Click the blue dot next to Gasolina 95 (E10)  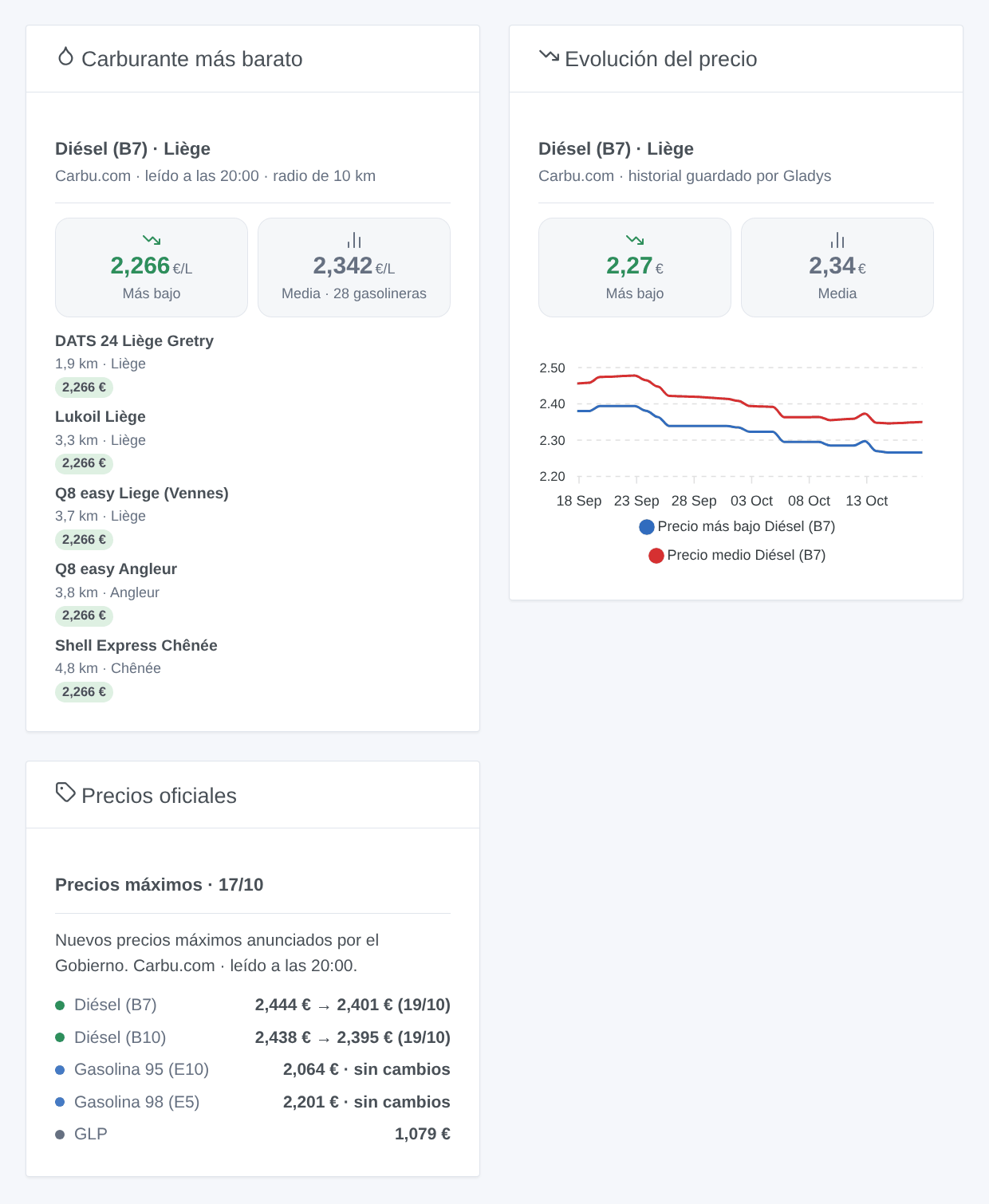tap(60, 1070)
